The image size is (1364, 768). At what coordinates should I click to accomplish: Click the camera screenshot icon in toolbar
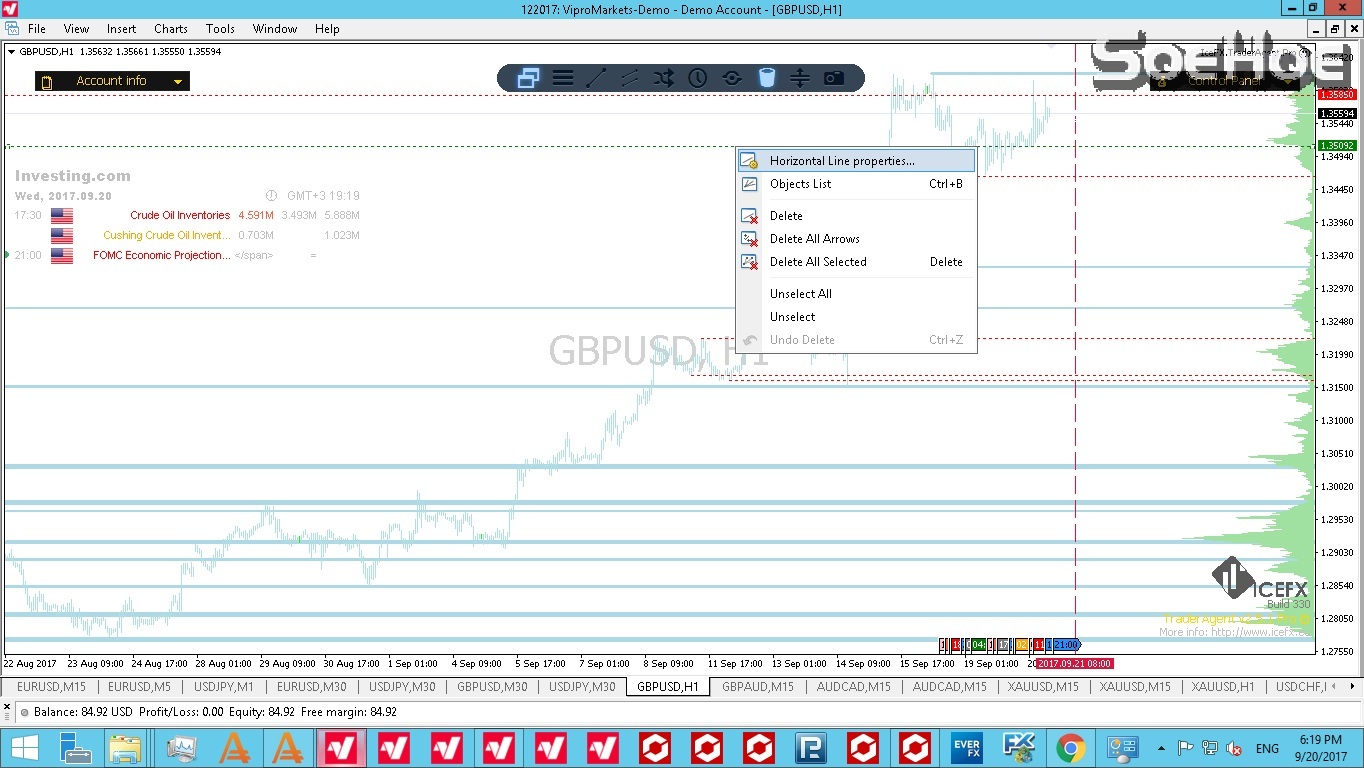point(834,78)
